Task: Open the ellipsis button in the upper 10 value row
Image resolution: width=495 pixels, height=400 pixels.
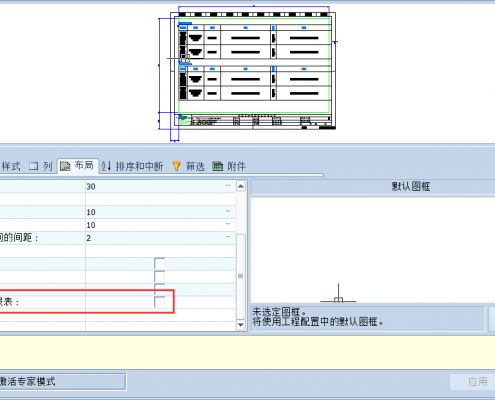Action: (x=228, y=211)
